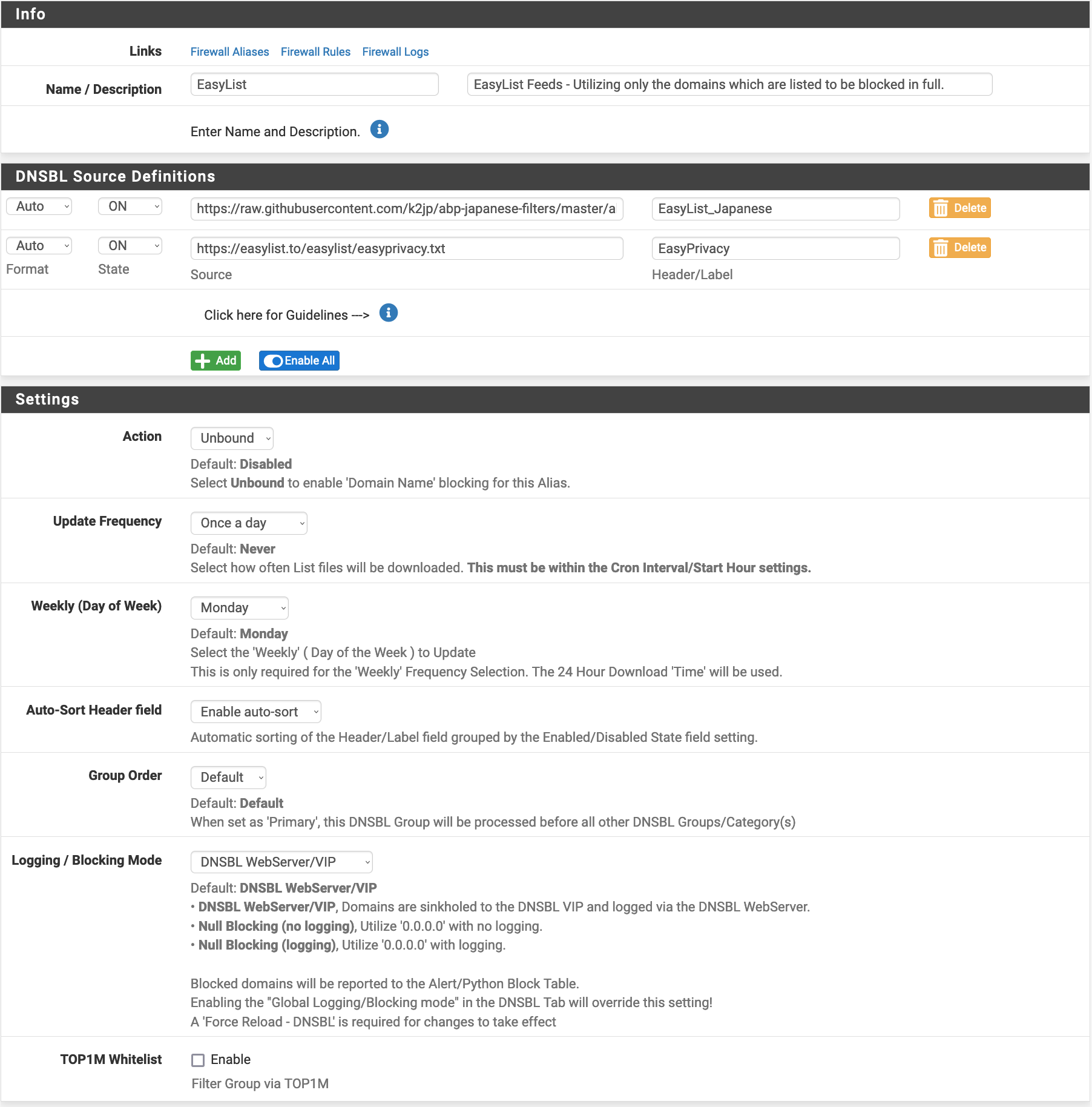
Task: Expand the Update Frequency dropdown
Action: tap(249, 523)
